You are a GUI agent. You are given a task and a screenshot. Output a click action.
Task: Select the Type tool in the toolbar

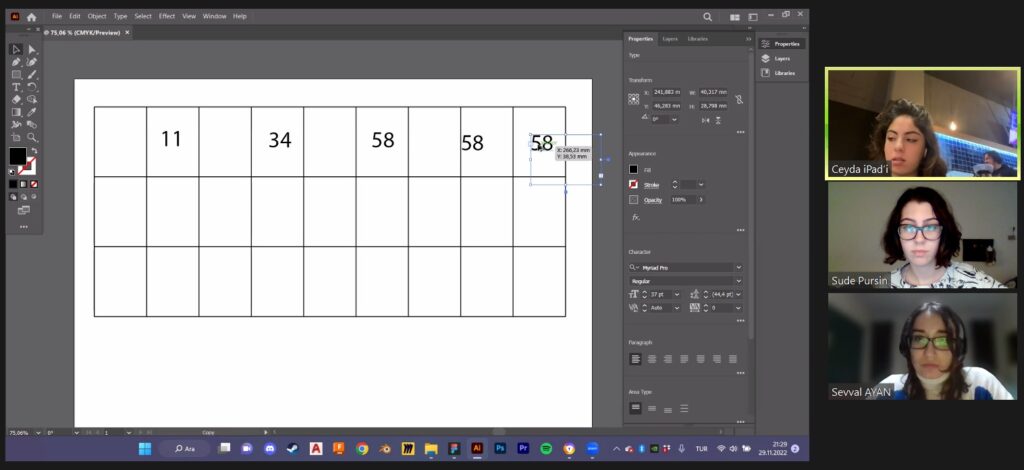(16, 87)
